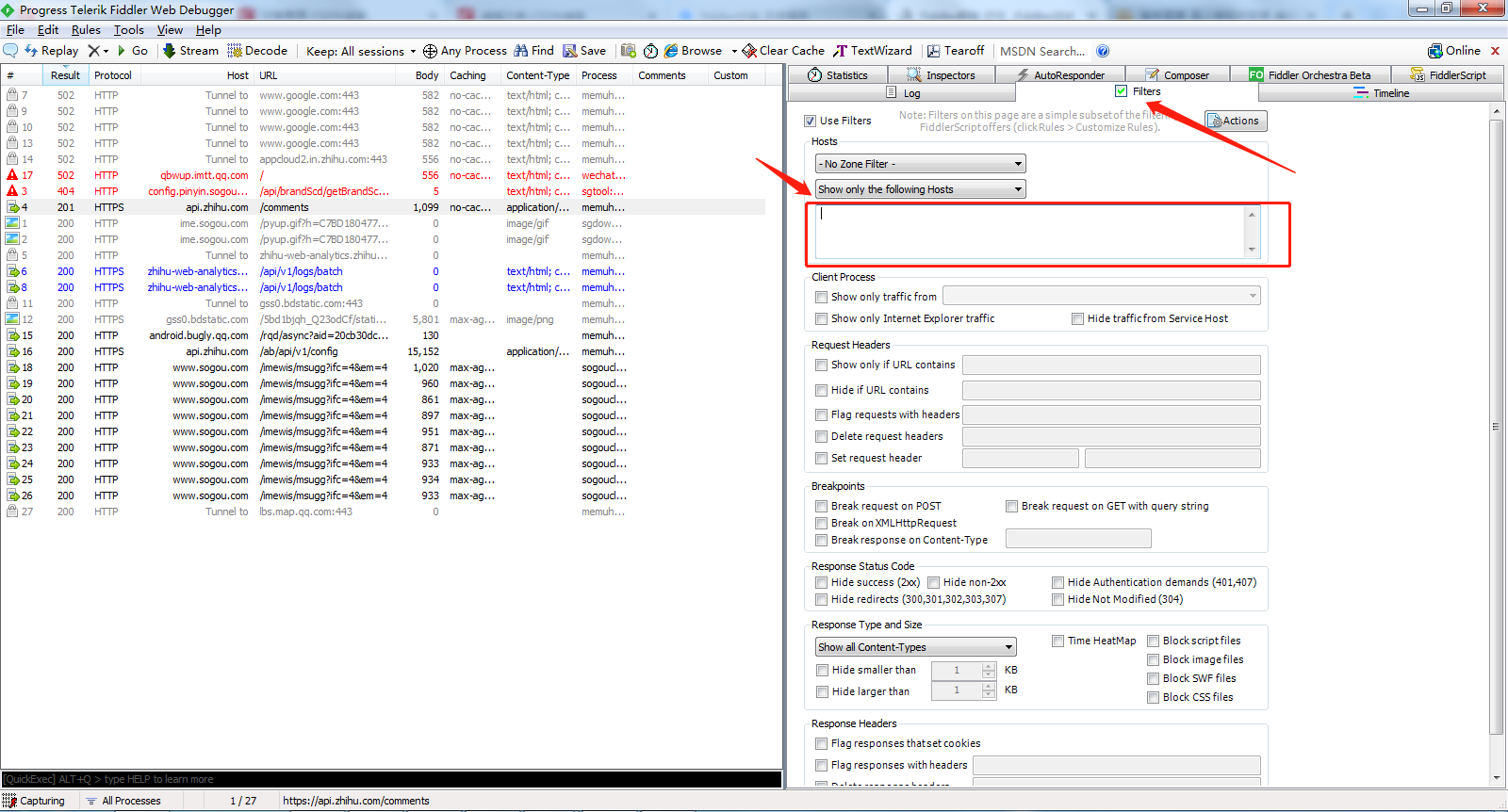
Task: Enable Time HeatMap checkbox
Action: [x=1058, y=641]
